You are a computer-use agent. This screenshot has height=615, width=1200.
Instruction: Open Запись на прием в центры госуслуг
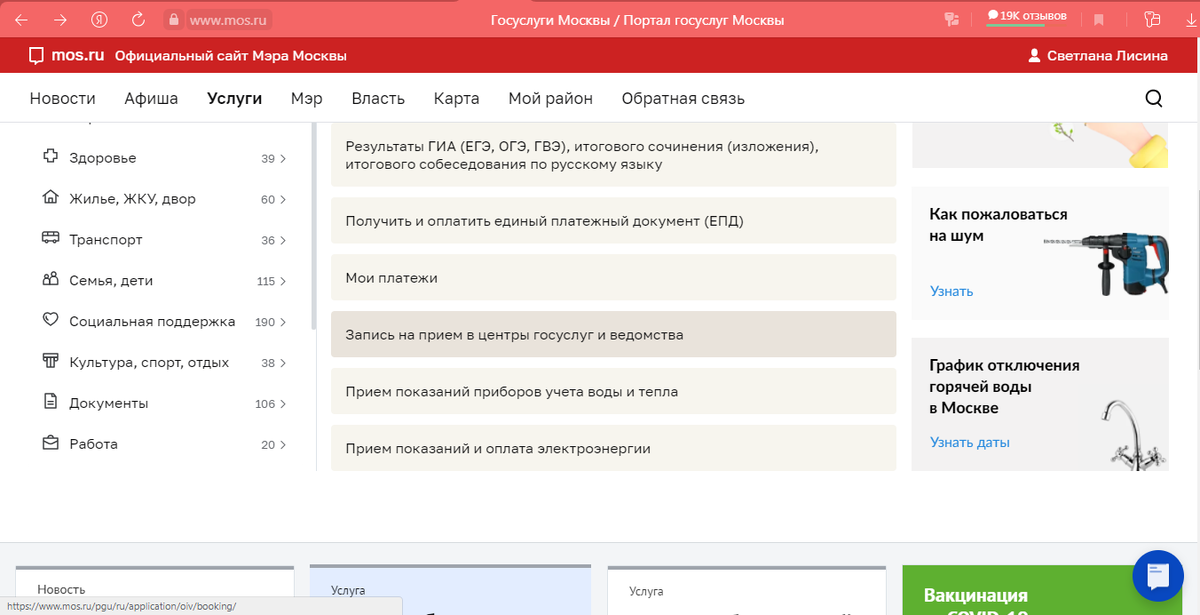point(613,334)
